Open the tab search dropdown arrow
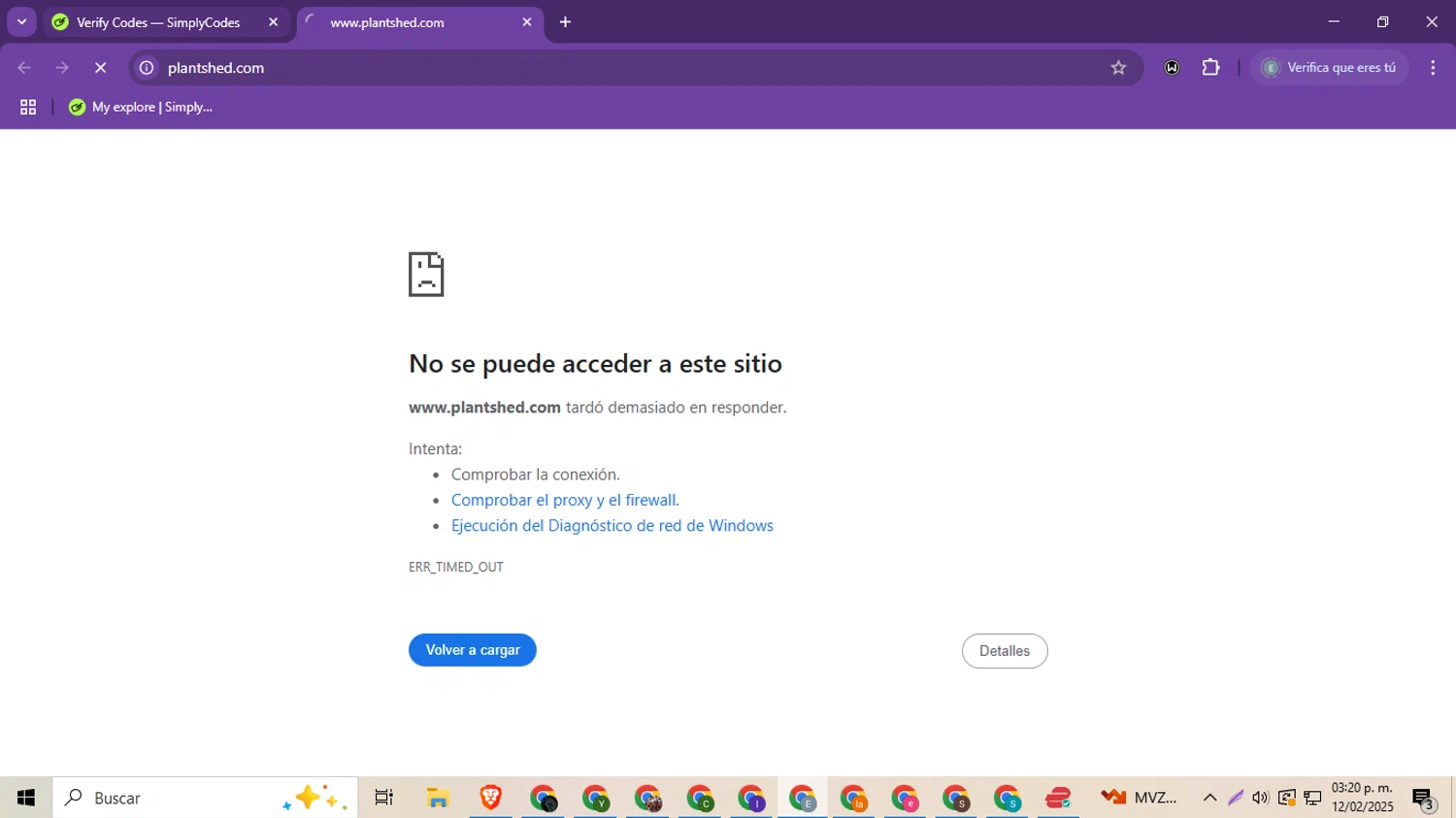The height and width of the screenshot is (818, 1456). coord(21,21)
